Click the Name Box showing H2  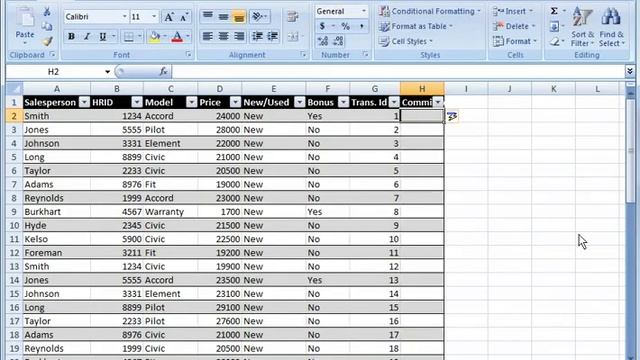point(53,72)
